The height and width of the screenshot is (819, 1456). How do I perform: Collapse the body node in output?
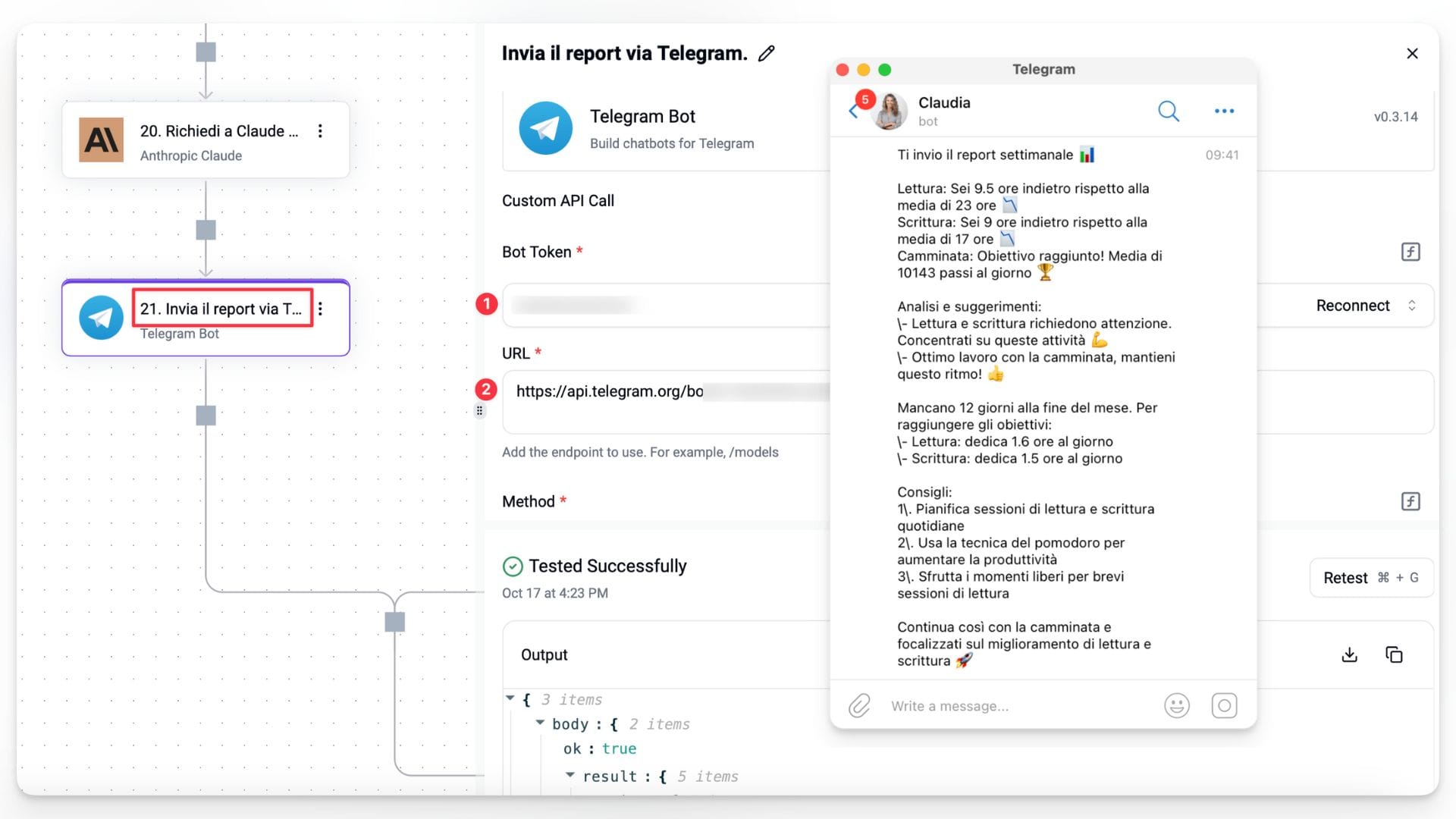(540, 723)
